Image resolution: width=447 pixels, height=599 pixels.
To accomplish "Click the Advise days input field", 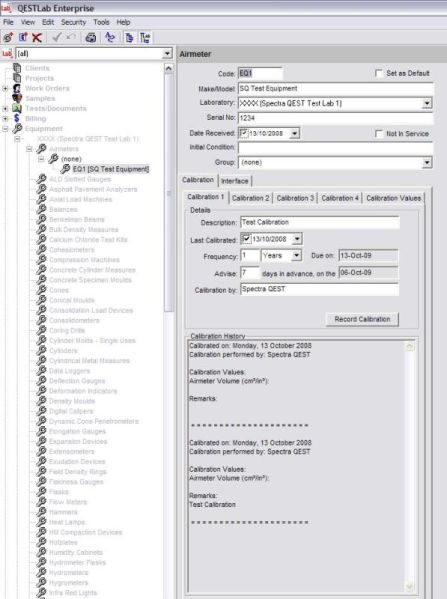I will click(250, 273).
